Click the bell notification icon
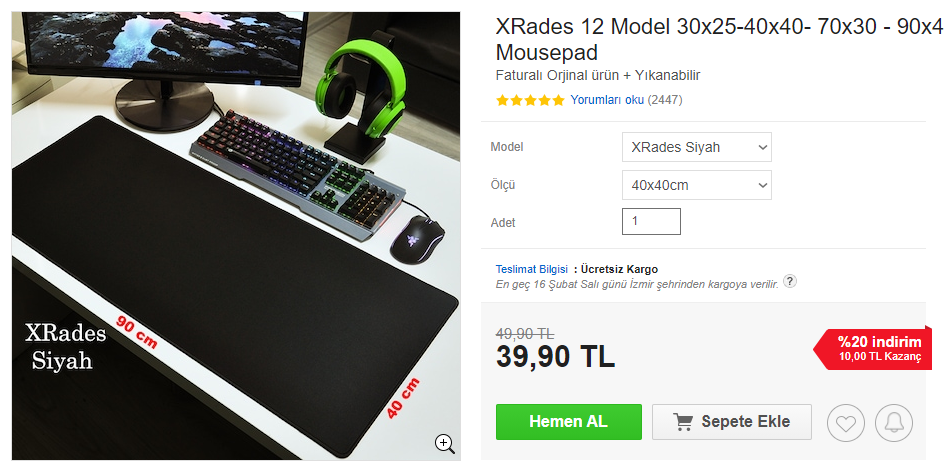944x467 pixels. (x=893, y=422)
